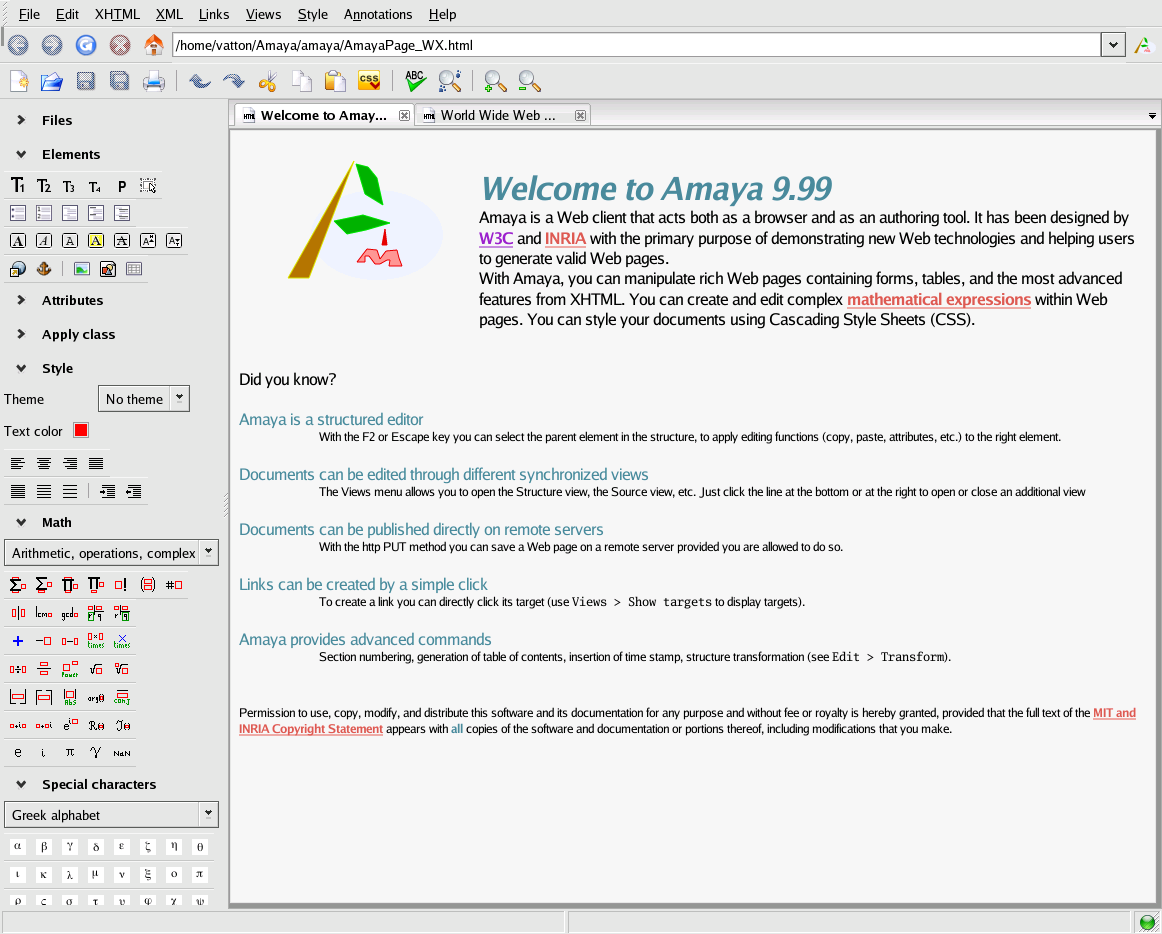Open the Greek alphabet dropdown
The image size is (1162, 934).
coord(111,815)
